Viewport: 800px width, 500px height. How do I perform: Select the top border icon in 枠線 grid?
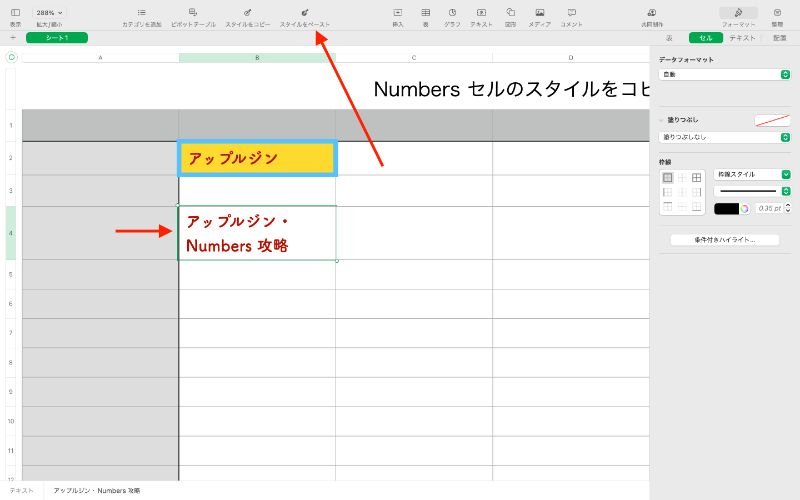667,207
